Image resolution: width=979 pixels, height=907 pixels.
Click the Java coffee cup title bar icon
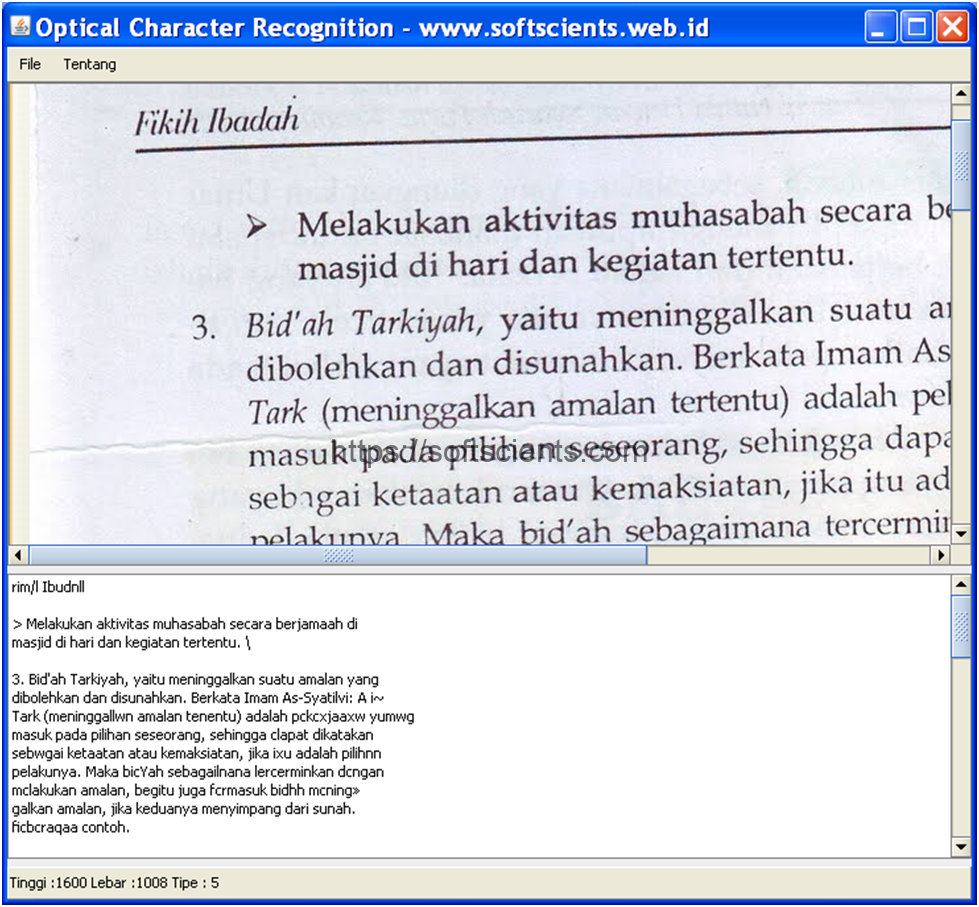click(19, 27)
